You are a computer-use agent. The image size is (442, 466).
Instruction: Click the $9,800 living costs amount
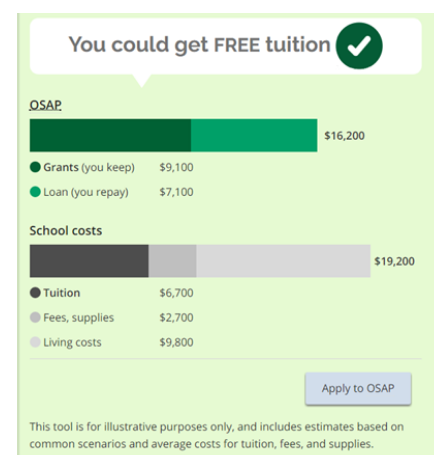(176, 342)
